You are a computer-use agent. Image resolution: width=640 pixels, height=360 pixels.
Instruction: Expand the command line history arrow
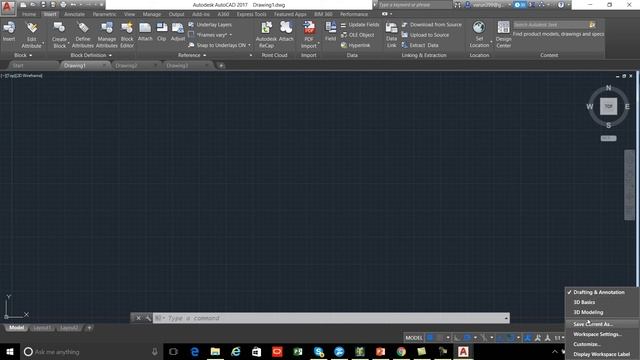[x=506, y=318]
